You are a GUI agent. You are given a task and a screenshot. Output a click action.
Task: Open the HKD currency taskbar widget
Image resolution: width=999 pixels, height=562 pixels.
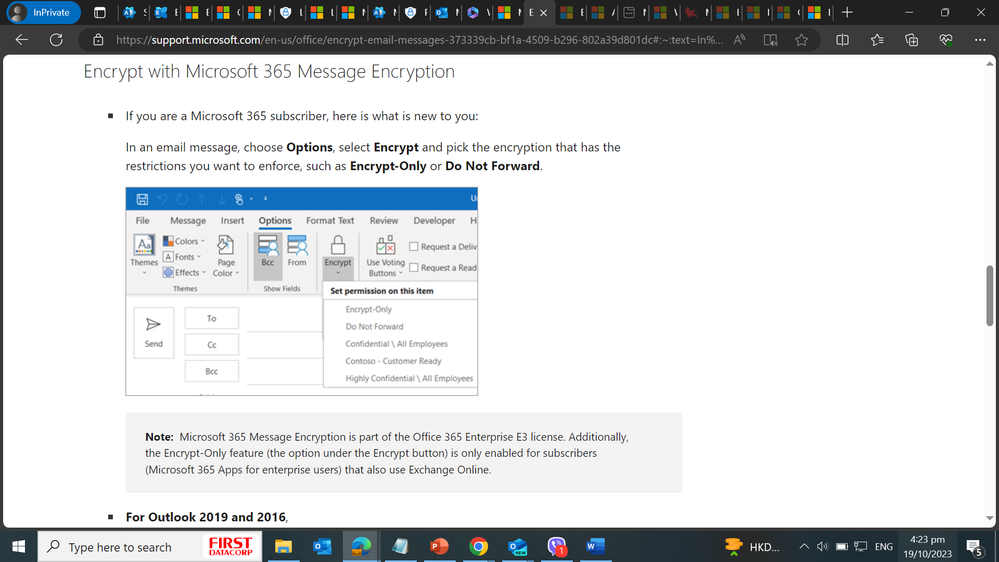pos(752,547)
